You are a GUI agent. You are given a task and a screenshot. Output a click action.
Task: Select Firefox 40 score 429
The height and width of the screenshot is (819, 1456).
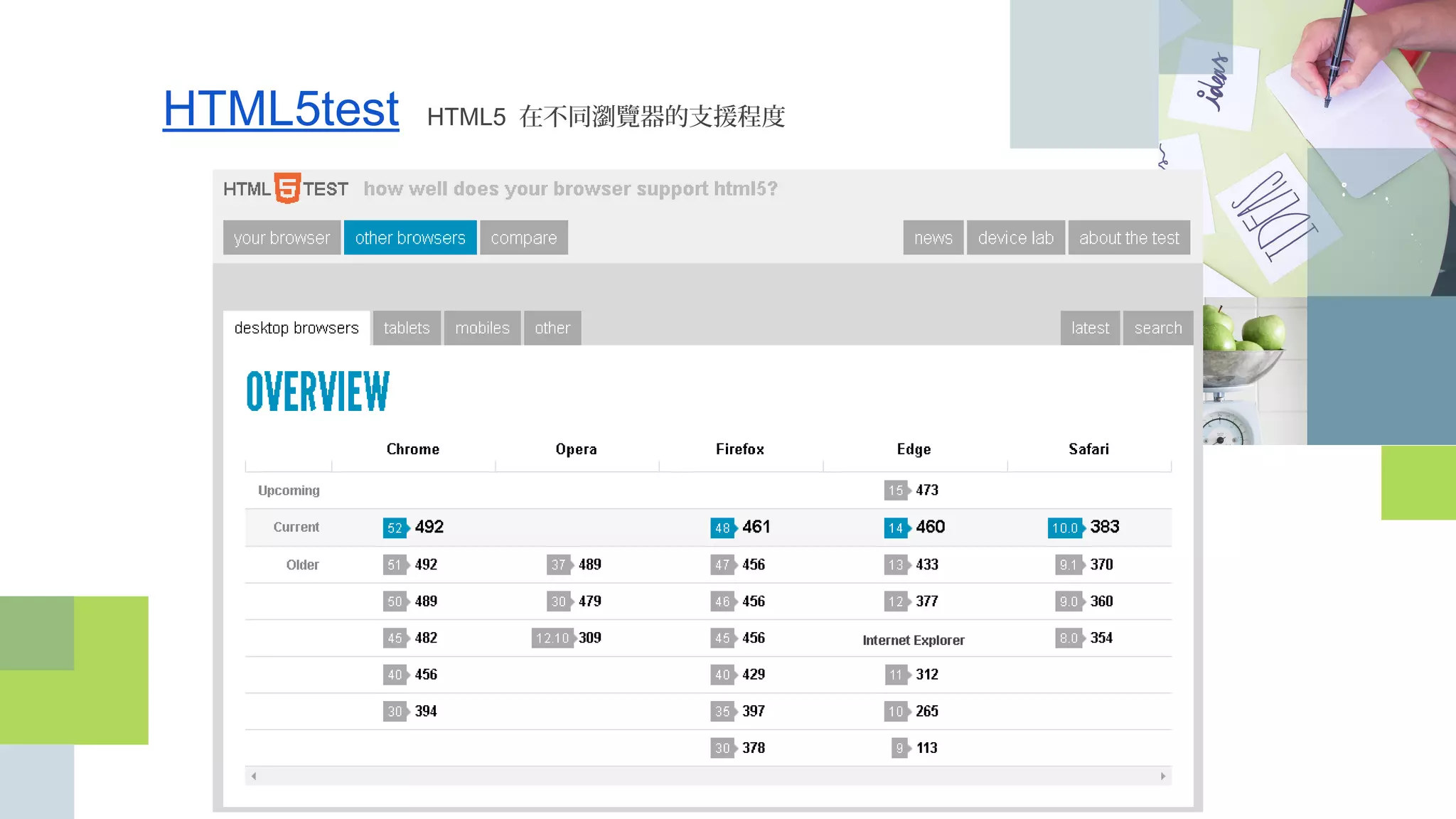point(738,675)
